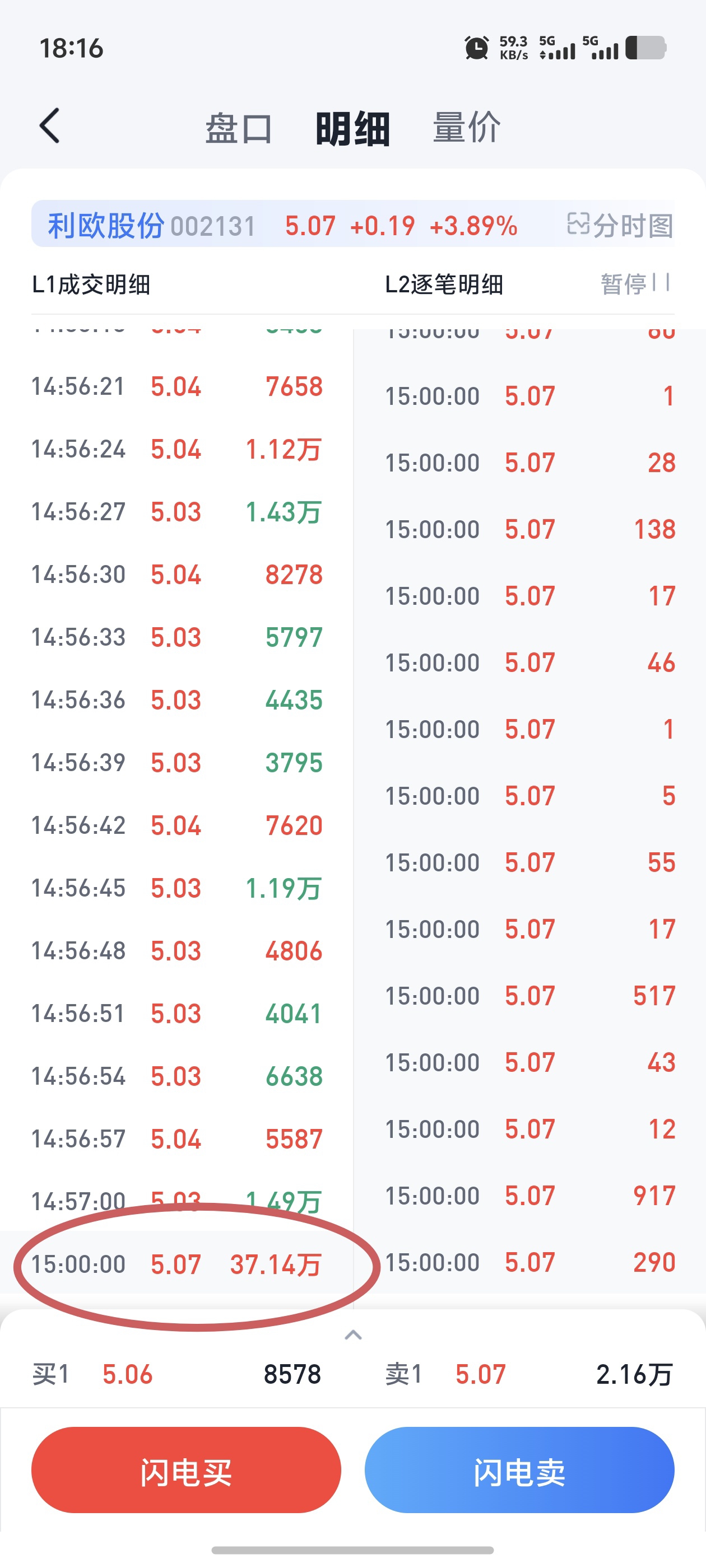Tap the alarm clock status icon

click(x=476, y=48)
